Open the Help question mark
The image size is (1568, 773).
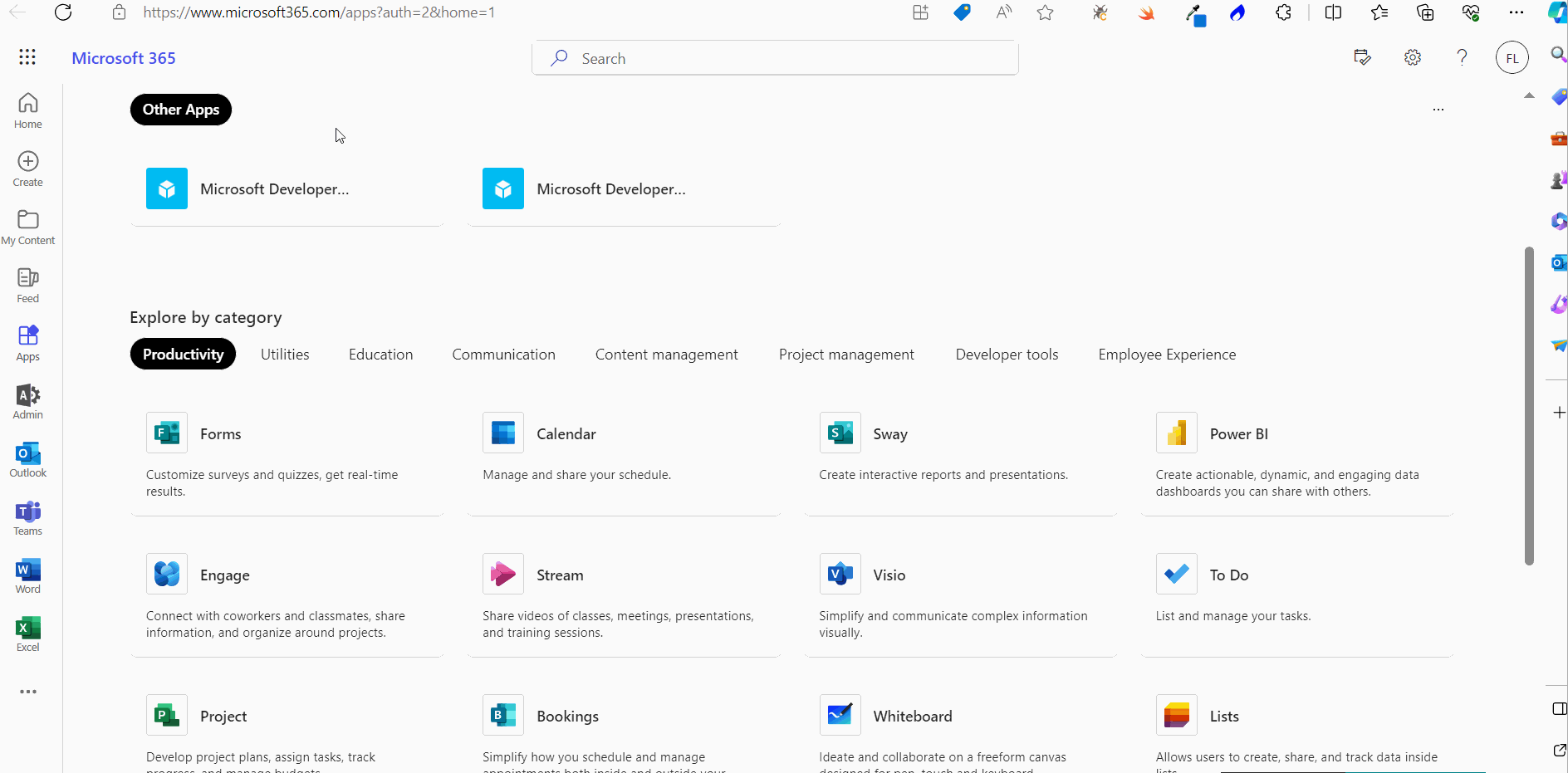[x=1463, y=57]
